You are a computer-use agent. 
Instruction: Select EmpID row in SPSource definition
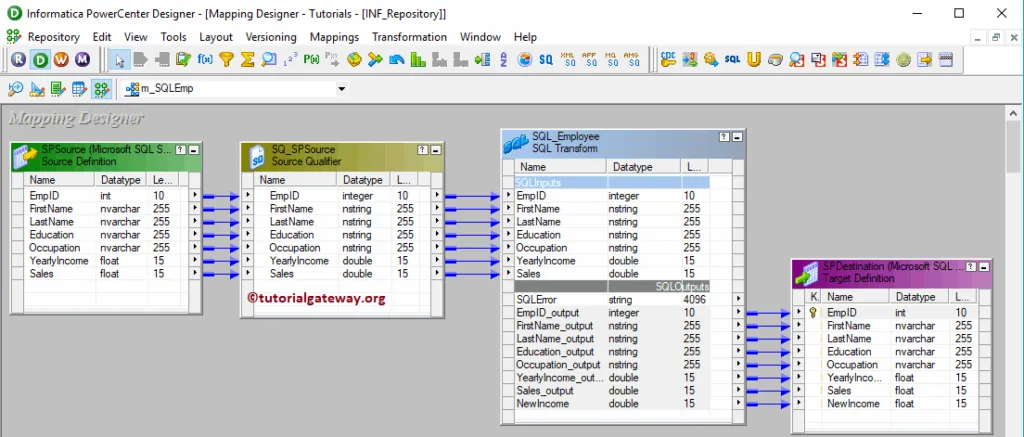(x=106, y=195)
